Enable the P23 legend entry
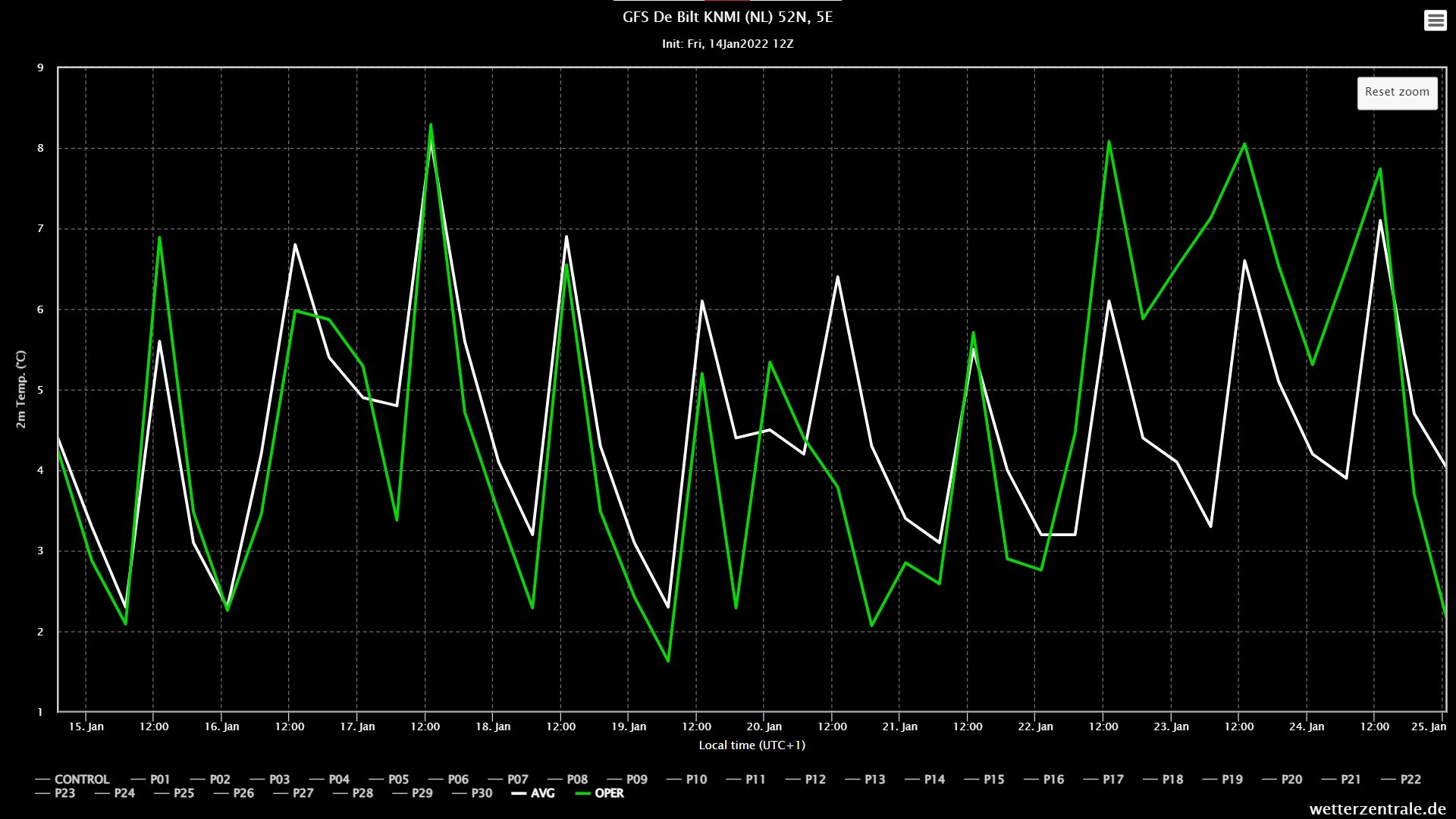 click(x=64, y=793)
